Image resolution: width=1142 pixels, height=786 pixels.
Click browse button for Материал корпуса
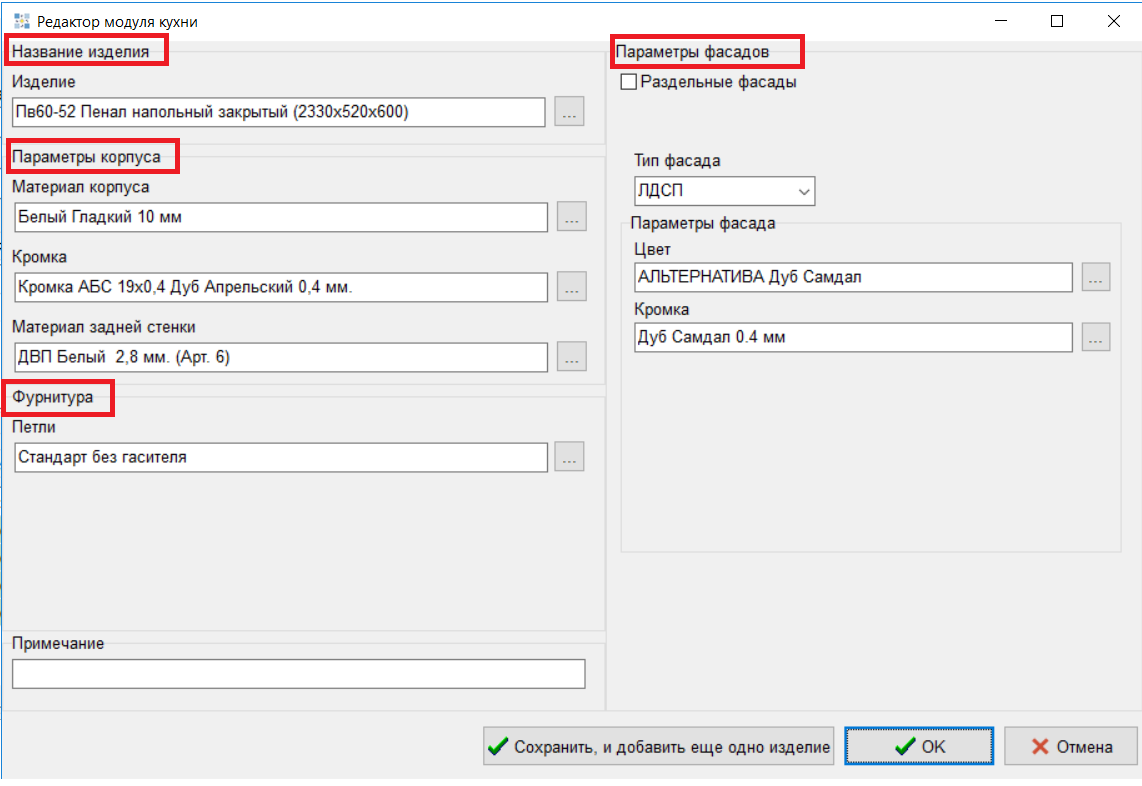pyautogui.click(x=571, y=217)
